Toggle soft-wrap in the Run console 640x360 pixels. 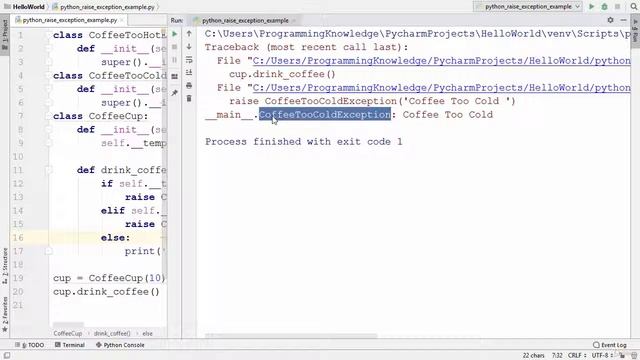coord(189,60)
